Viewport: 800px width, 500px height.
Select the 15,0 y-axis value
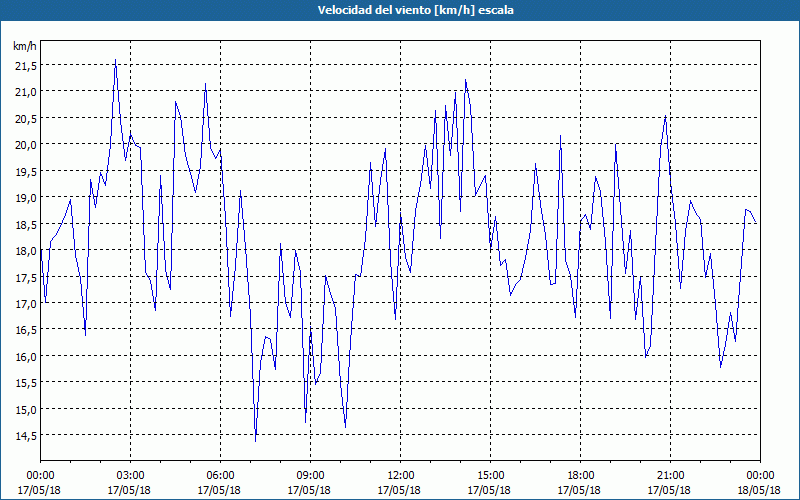click(x=26, y=410)
